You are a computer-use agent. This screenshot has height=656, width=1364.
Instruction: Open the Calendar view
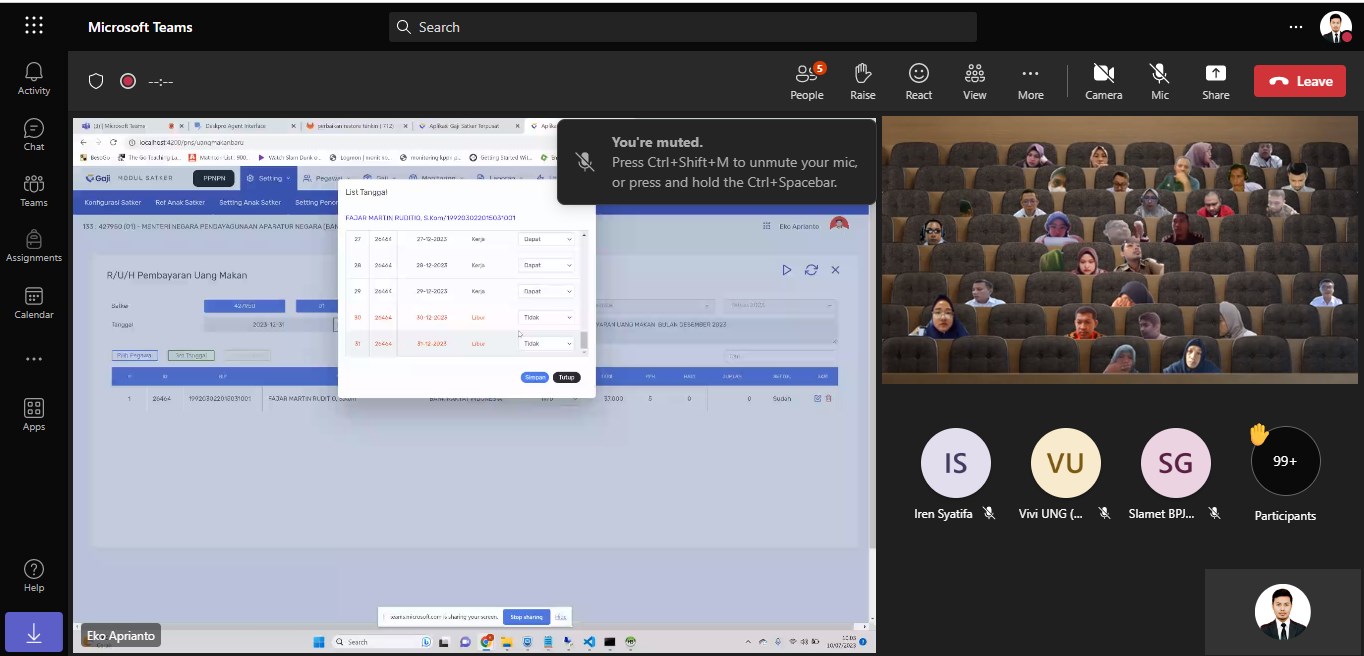[34, 303]
